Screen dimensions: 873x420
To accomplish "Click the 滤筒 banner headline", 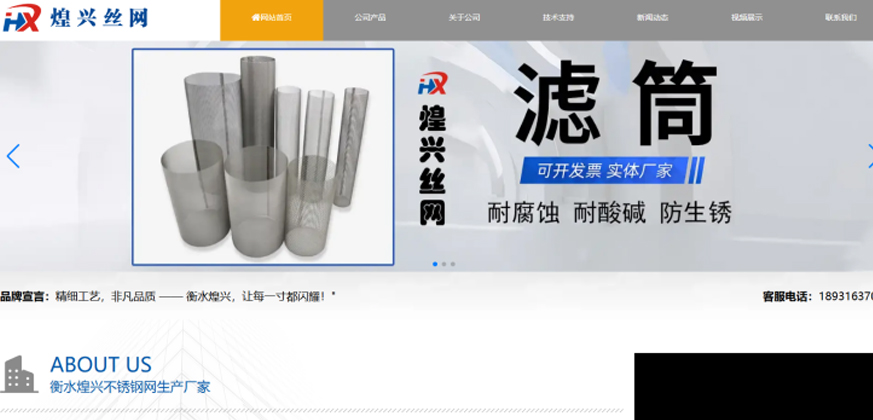I will click(x=616, y=103).
